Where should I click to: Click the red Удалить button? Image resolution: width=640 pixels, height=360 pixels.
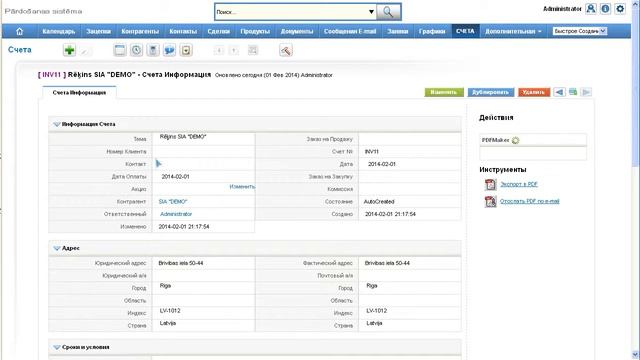(534, 92)
